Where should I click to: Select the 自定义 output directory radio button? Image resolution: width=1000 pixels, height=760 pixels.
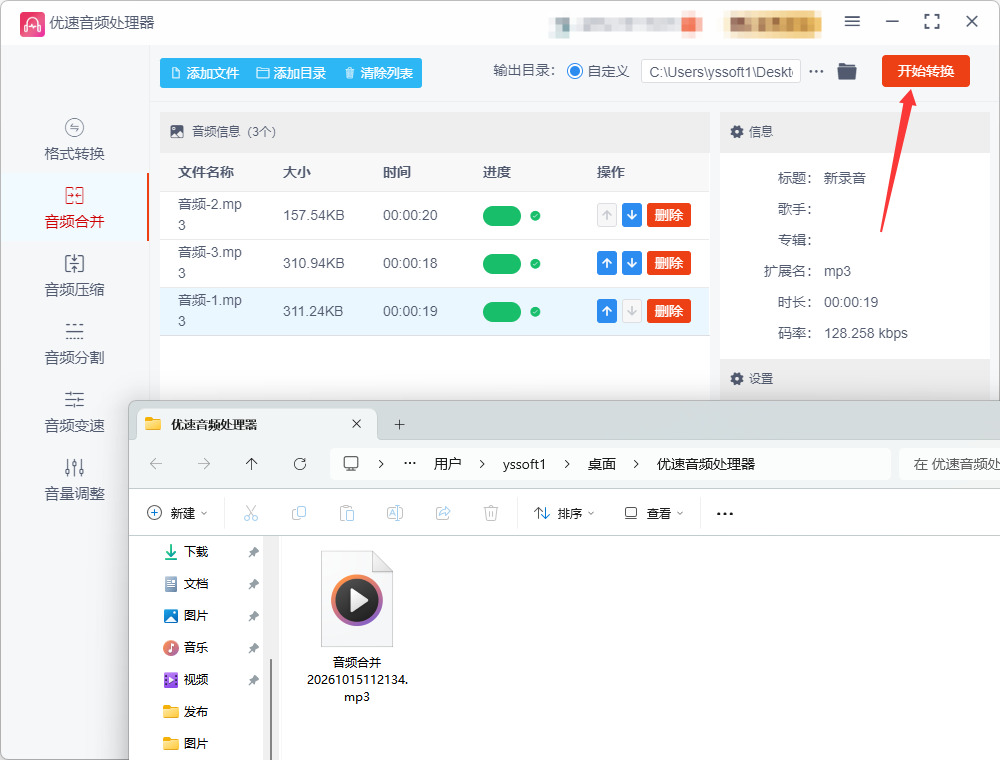[x=575, y=71]
